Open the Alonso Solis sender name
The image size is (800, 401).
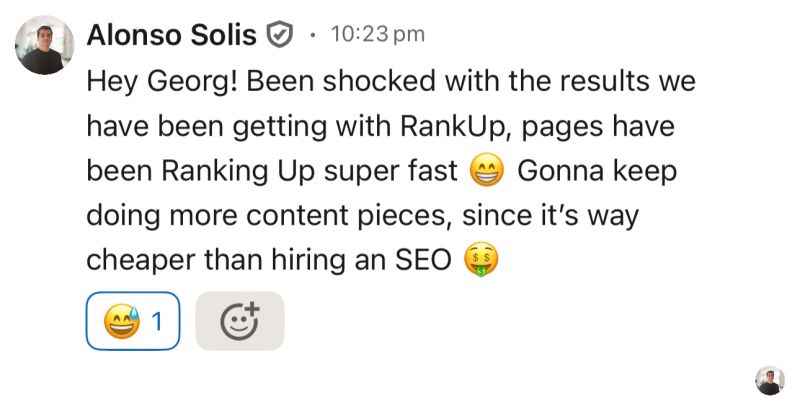[x=172, y=35]
